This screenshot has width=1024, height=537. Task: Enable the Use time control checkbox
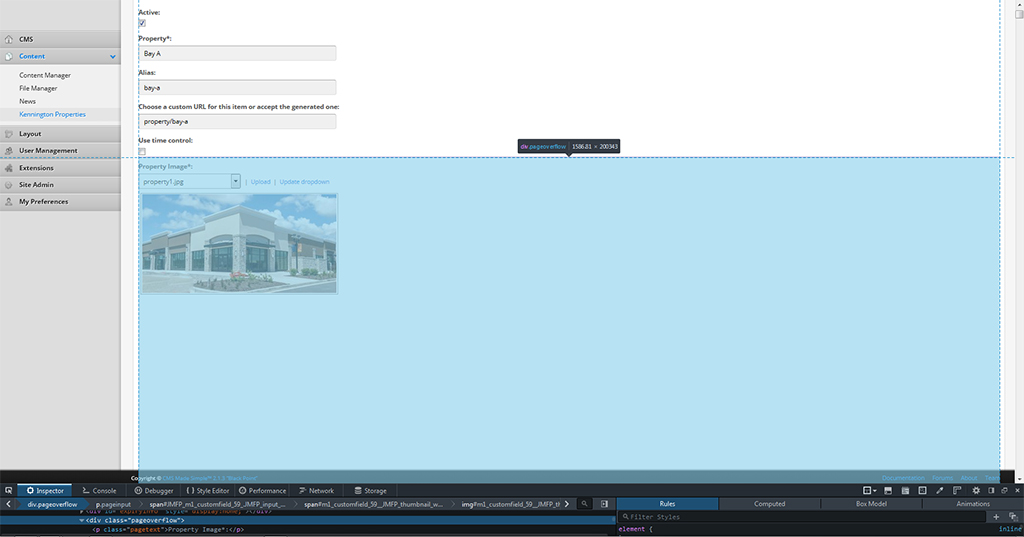coord(142,152)
